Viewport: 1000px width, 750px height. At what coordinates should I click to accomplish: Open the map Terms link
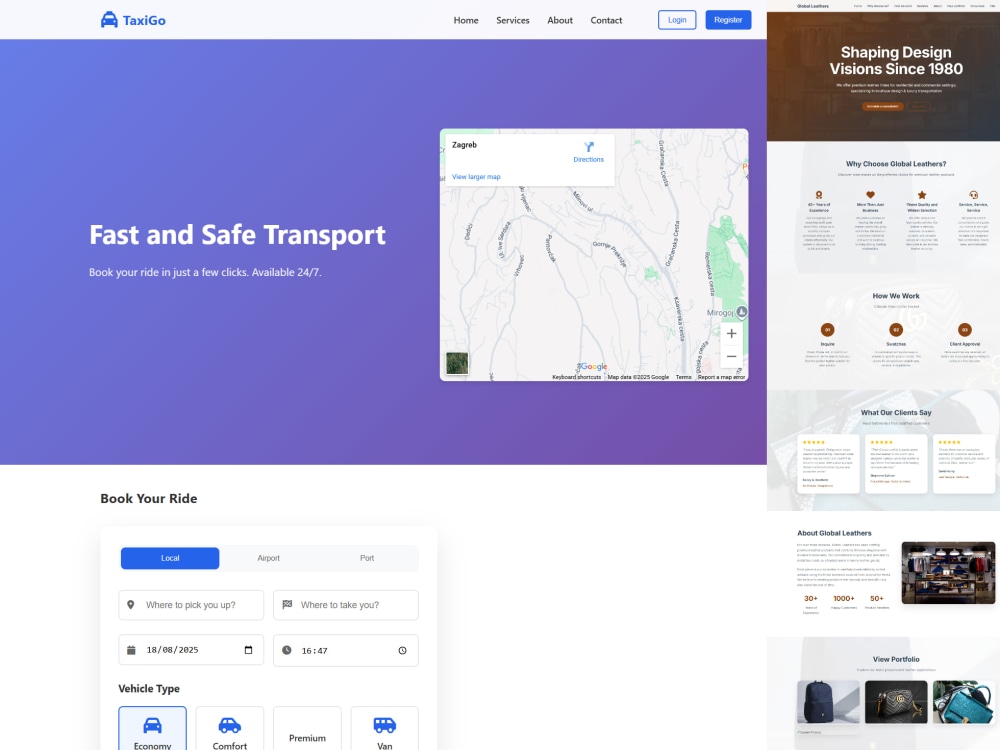point(683,377)
